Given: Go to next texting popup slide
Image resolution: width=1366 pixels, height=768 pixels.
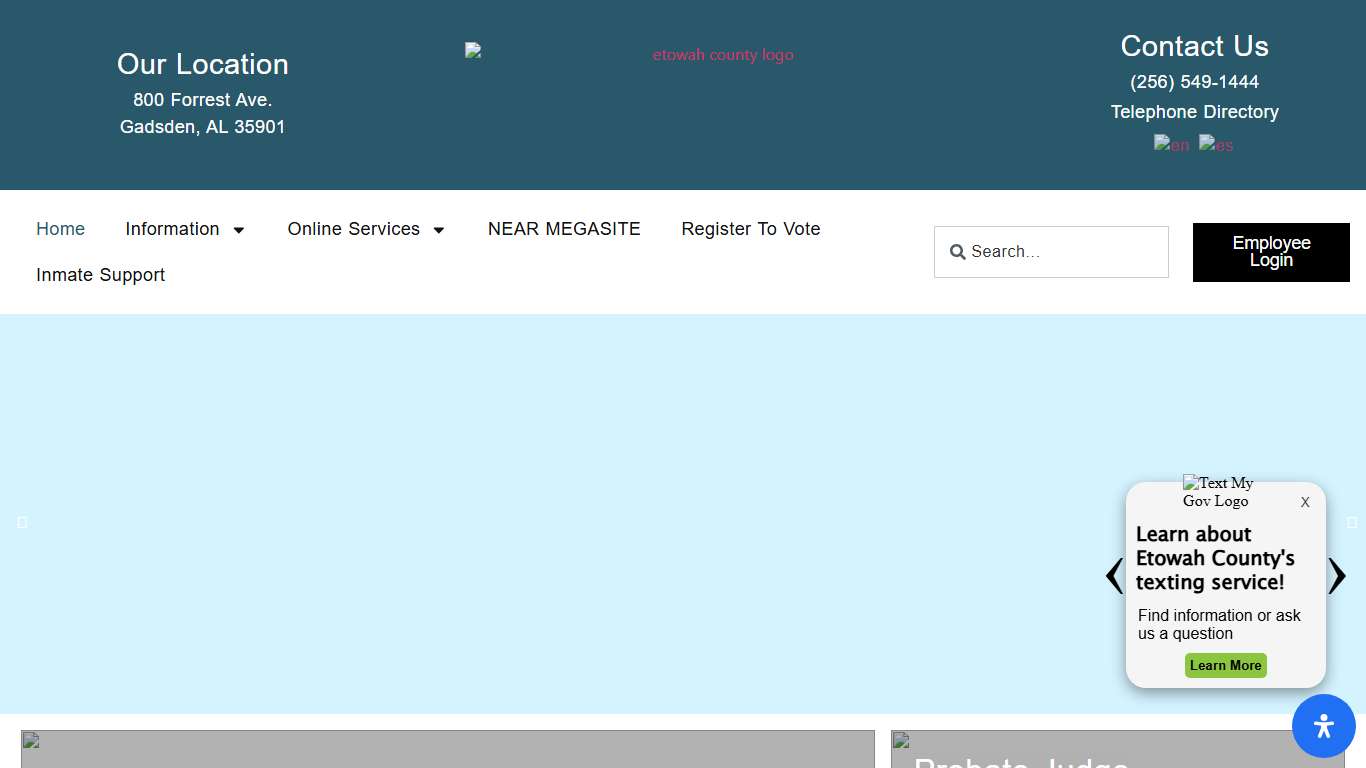Looking at the screenshot, I should [1337, 576].
